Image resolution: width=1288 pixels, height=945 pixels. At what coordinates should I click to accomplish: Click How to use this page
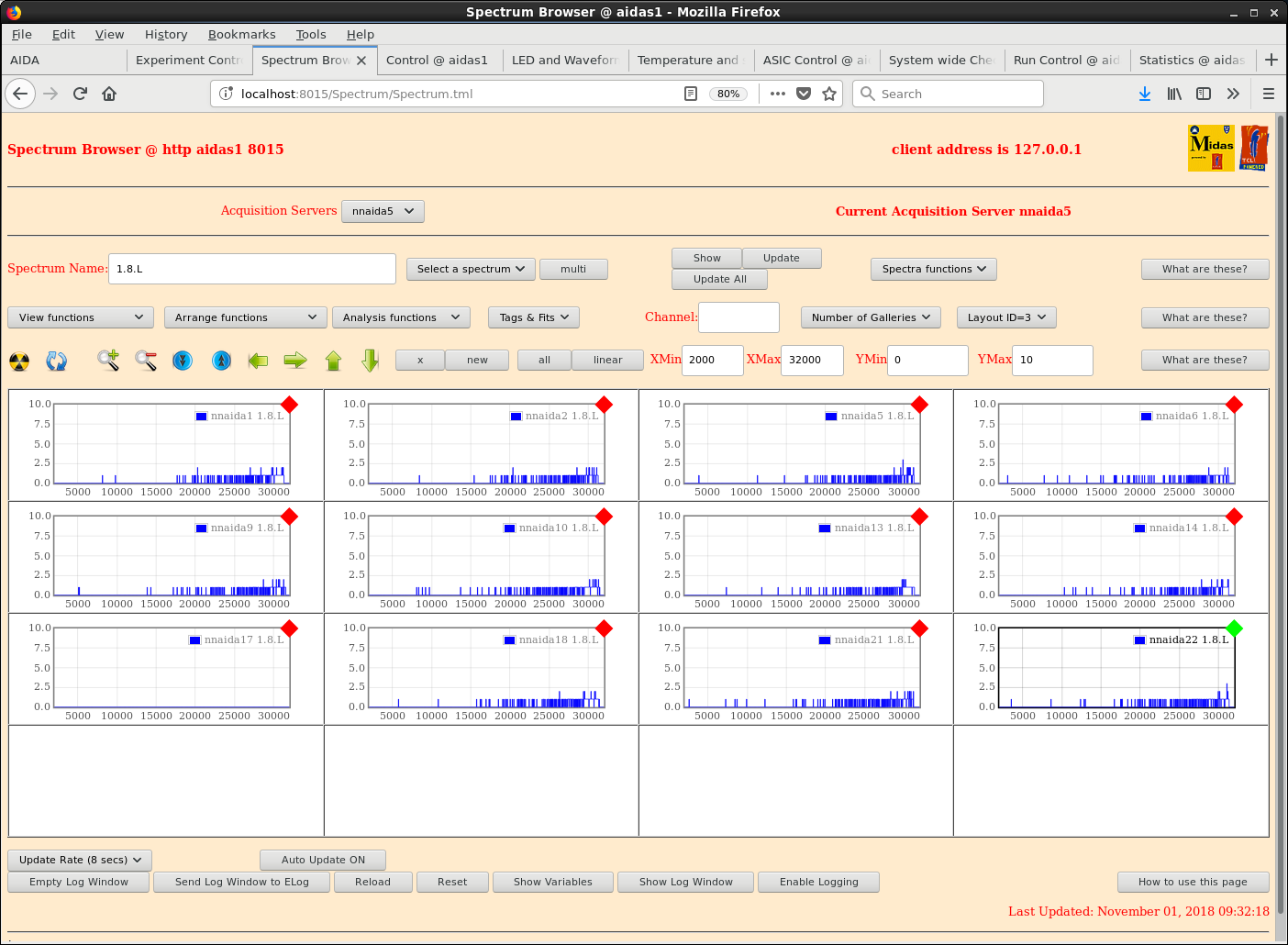click(x=1193, y=882)
